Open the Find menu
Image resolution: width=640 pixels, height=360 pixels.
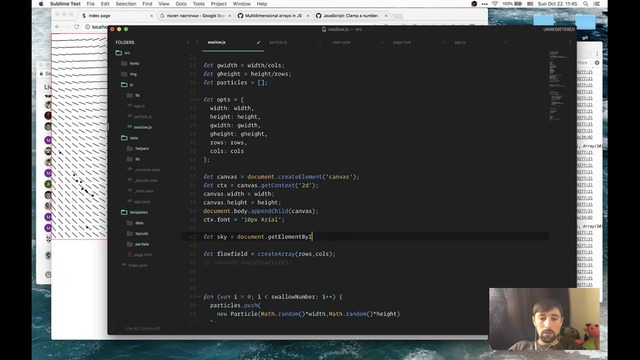pyautogui.click(x=147, y=4)
